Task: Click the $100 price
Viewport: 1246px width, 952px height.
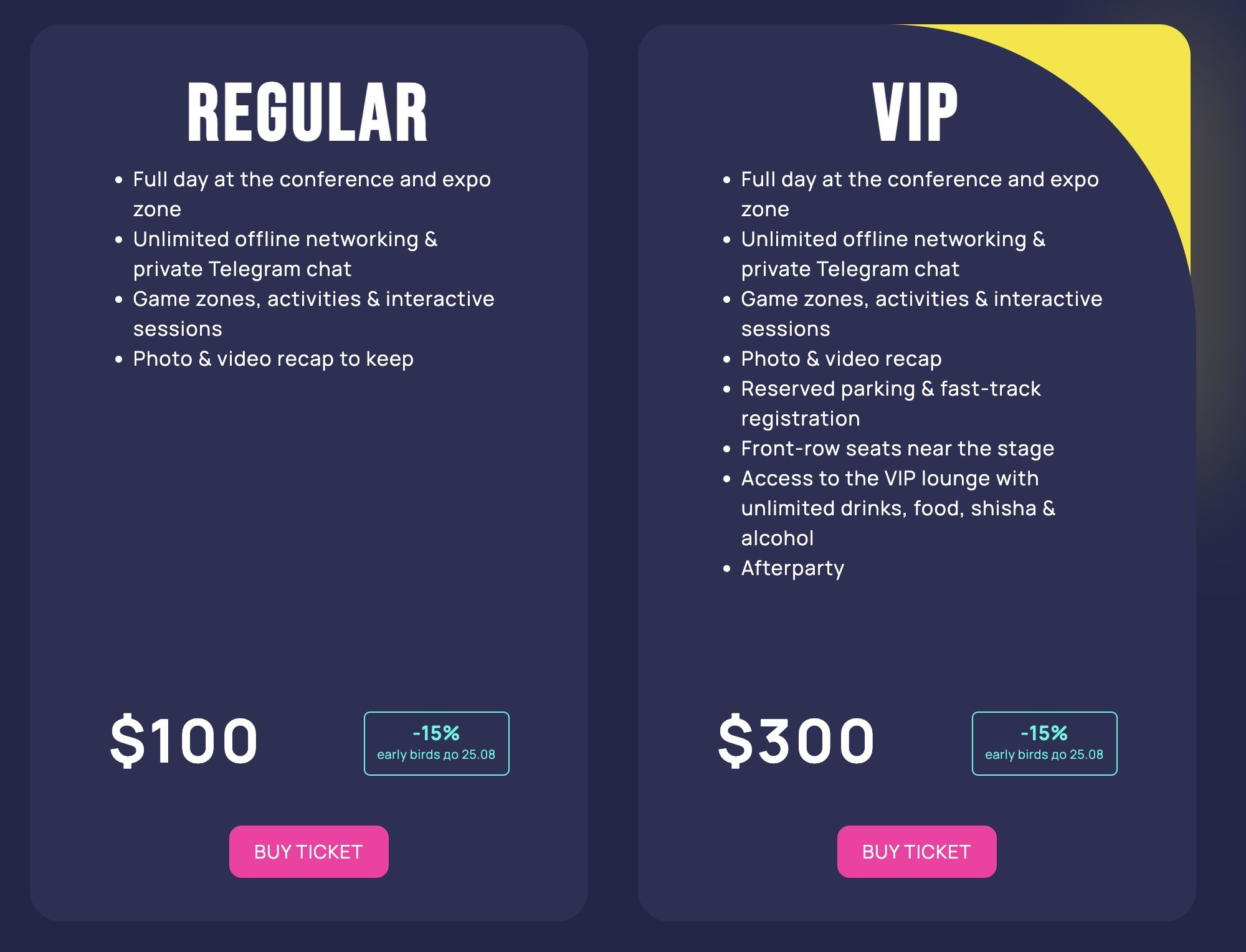Action: [x=184, y=740]
